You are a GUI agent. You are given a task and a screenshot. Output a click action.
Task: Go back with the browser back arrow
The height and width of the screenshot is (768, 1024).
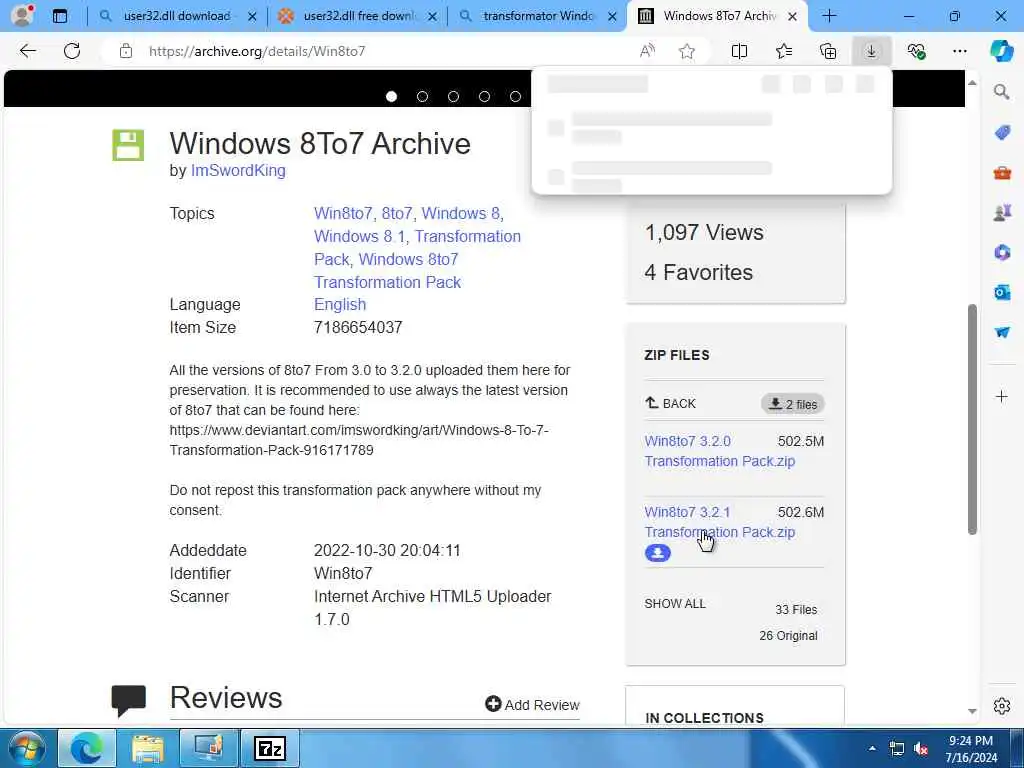[27, 51]
